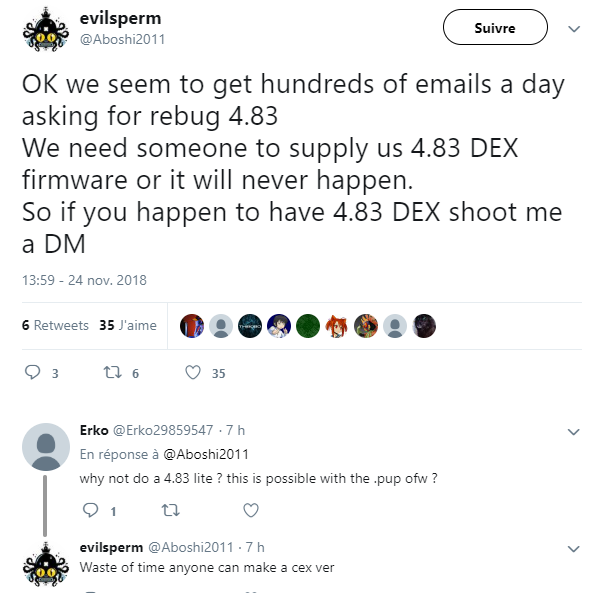Open the @Aboshi2011 mention link

[206, 454]
